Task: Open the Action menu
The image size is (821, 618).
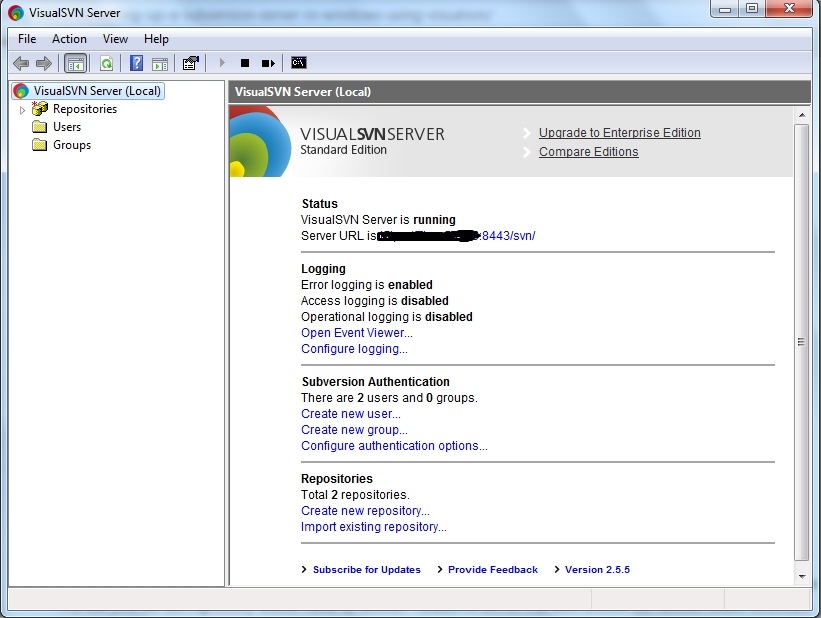Action: 69,39
